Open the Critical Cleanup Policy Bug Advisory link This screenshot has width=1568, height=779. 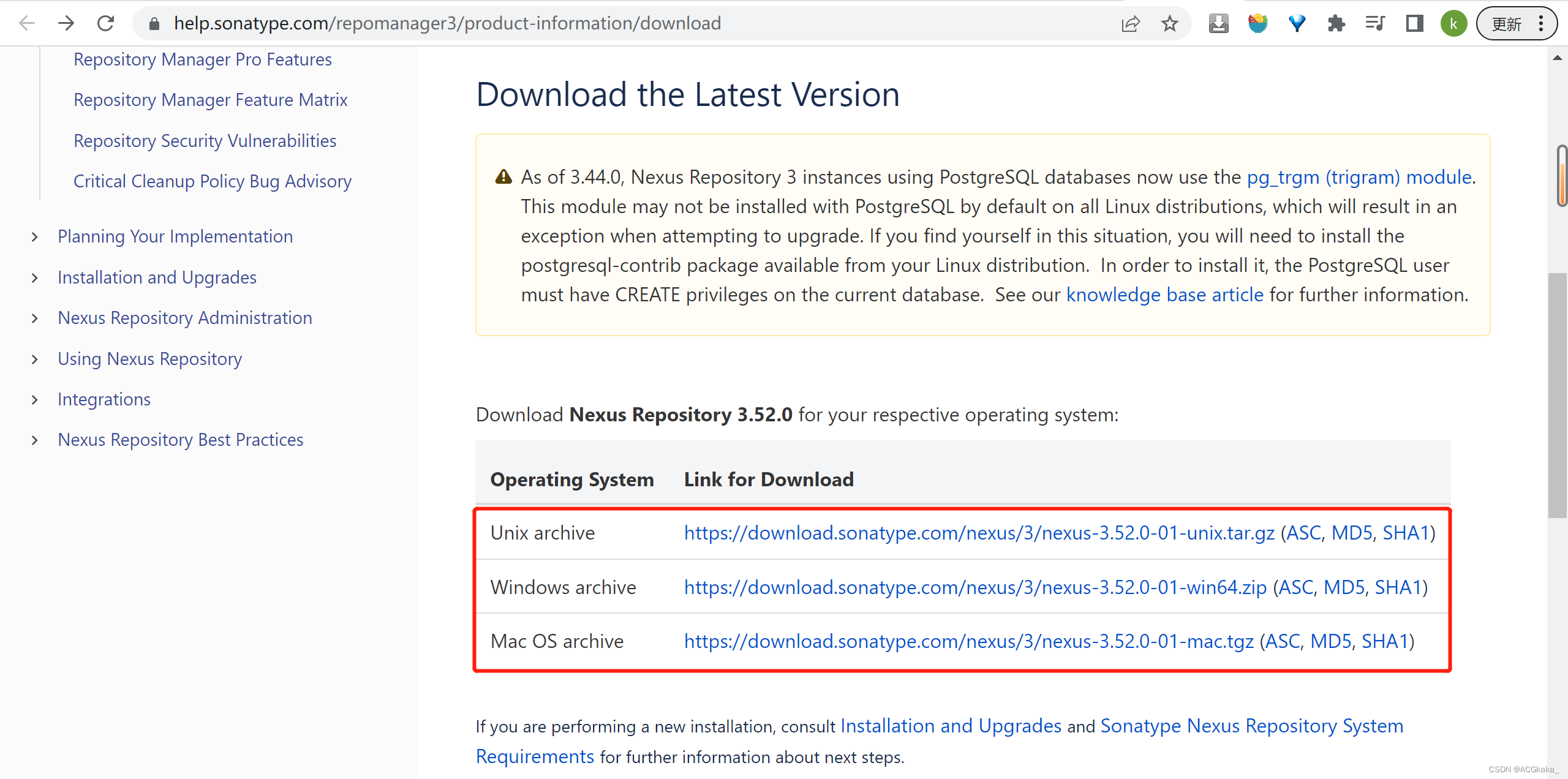point(213,181)
